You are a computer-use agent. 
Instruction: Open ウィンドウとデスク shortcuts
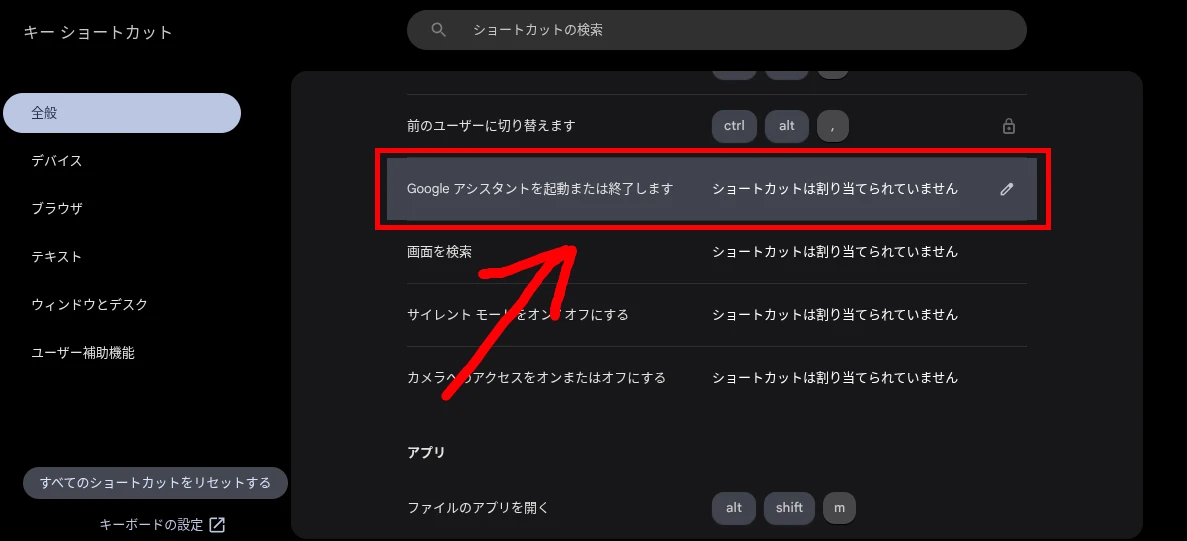pyautogui.click(x=89, y=305)
